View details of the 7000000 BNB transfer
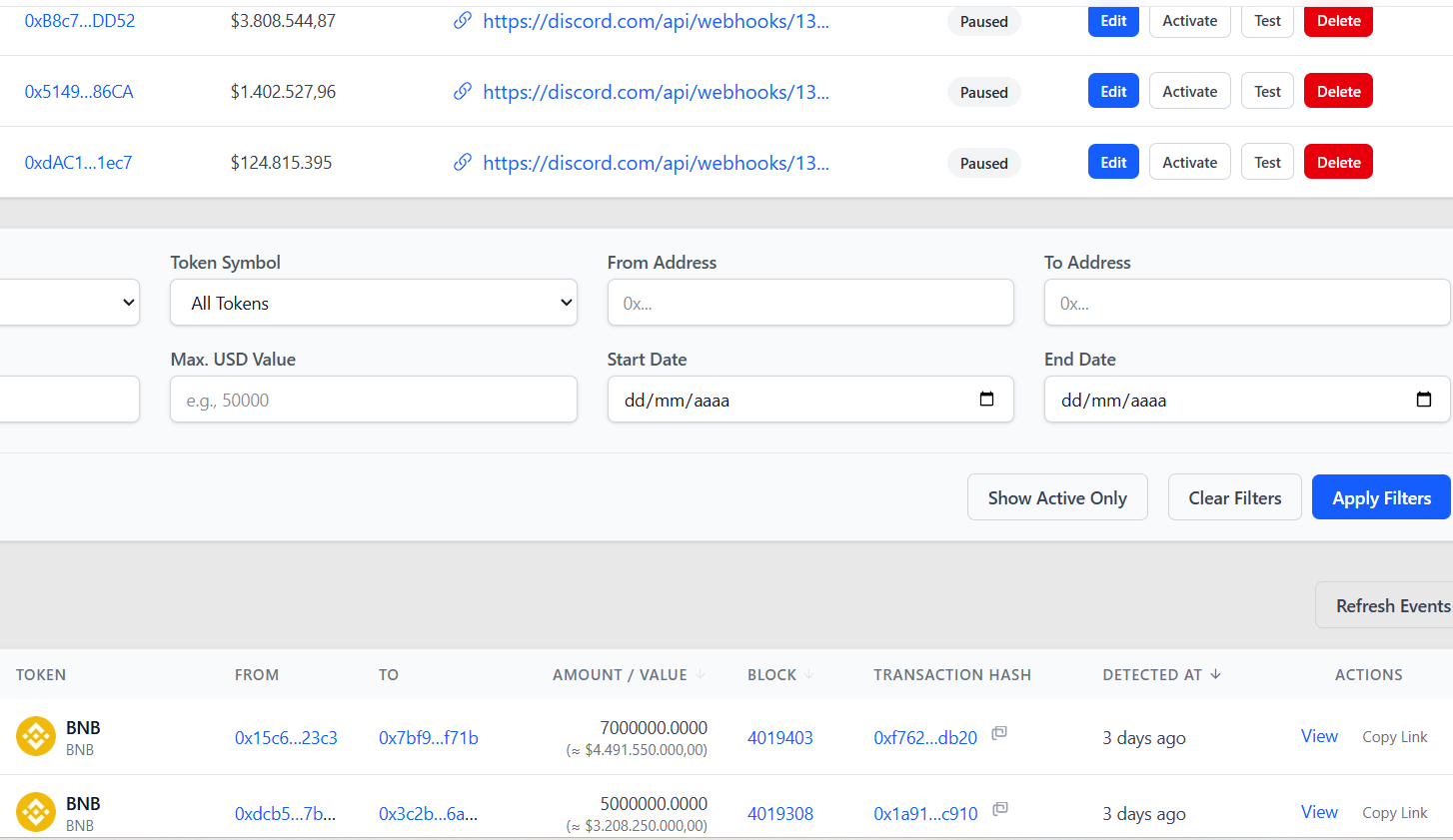This screenshot has width=1453, height=840. pyautogui.click(x=1319, y=735)
